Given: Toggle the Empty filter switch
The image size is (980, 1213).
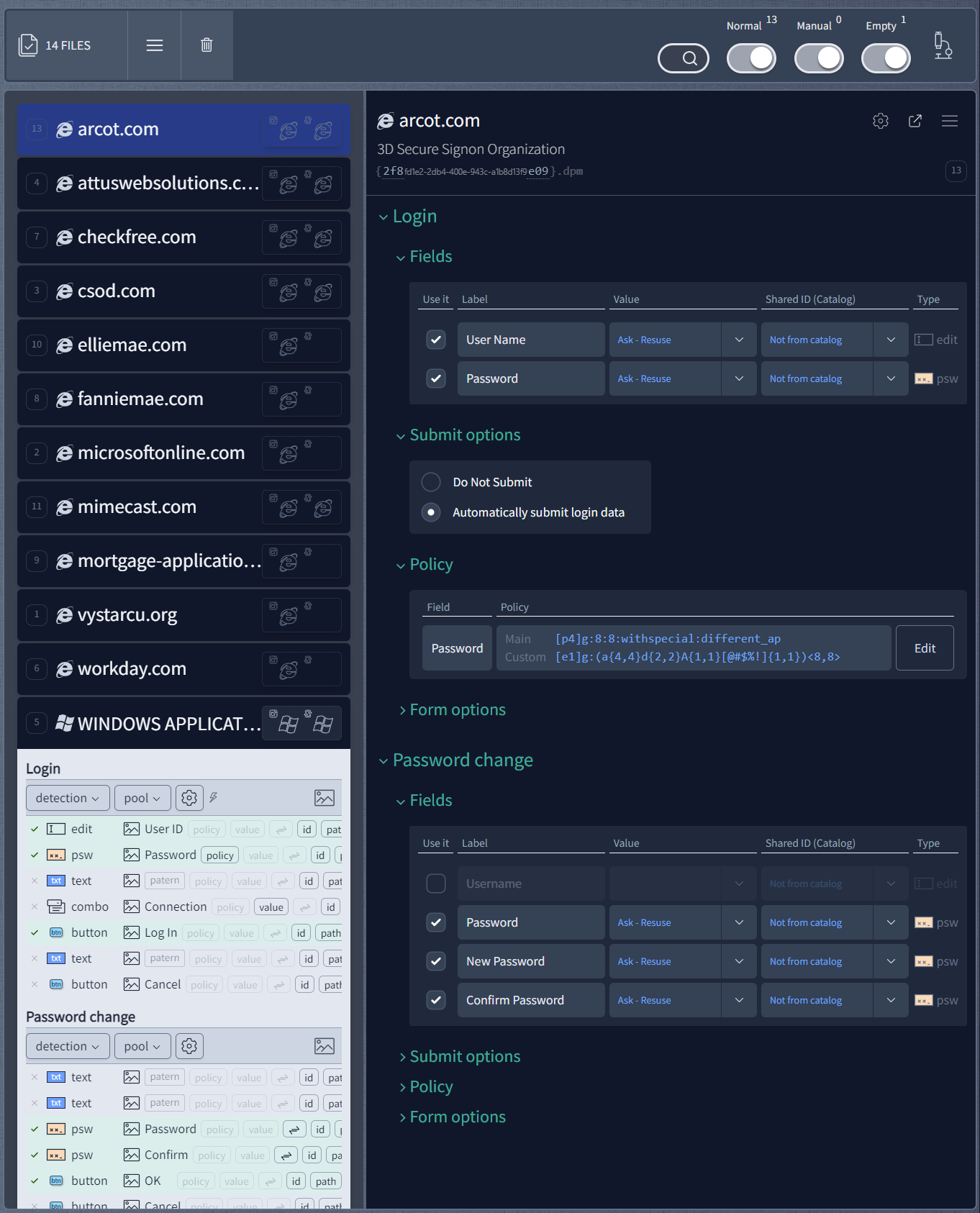Looking at the screenshot, I should coord(886,58).
